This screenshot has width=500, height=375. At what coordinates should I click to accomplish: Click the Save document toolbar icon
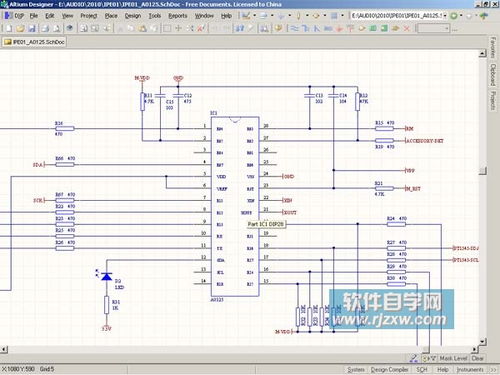pyautogui.click(x=32, y=28)
